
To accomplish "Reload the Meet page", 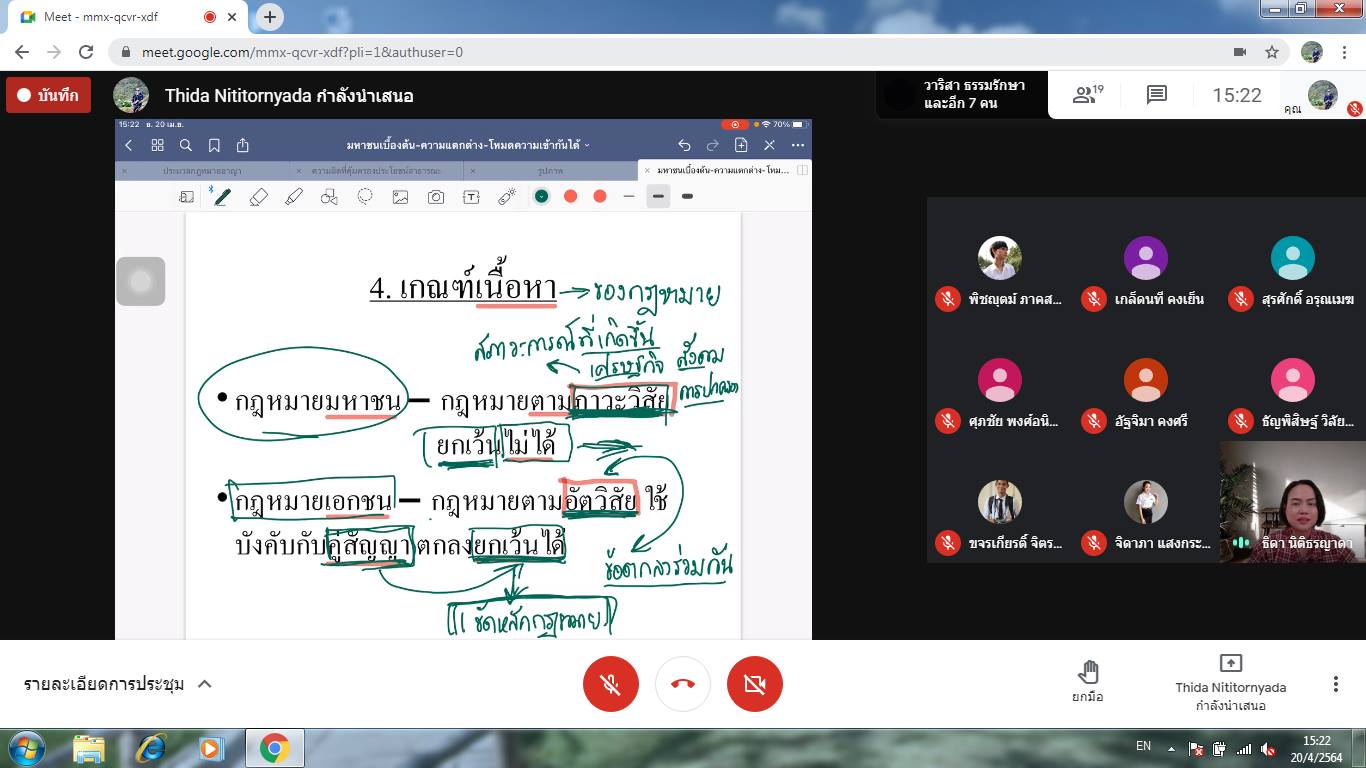I will coord(86,52).
